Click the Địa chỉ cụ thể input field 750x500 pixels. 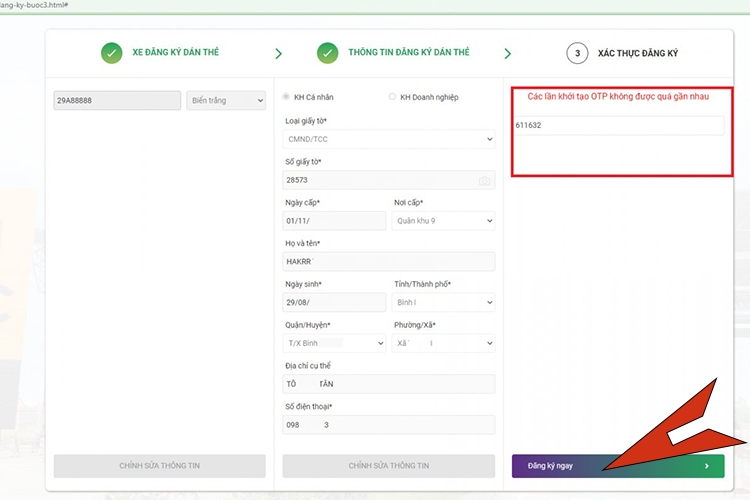389,384
